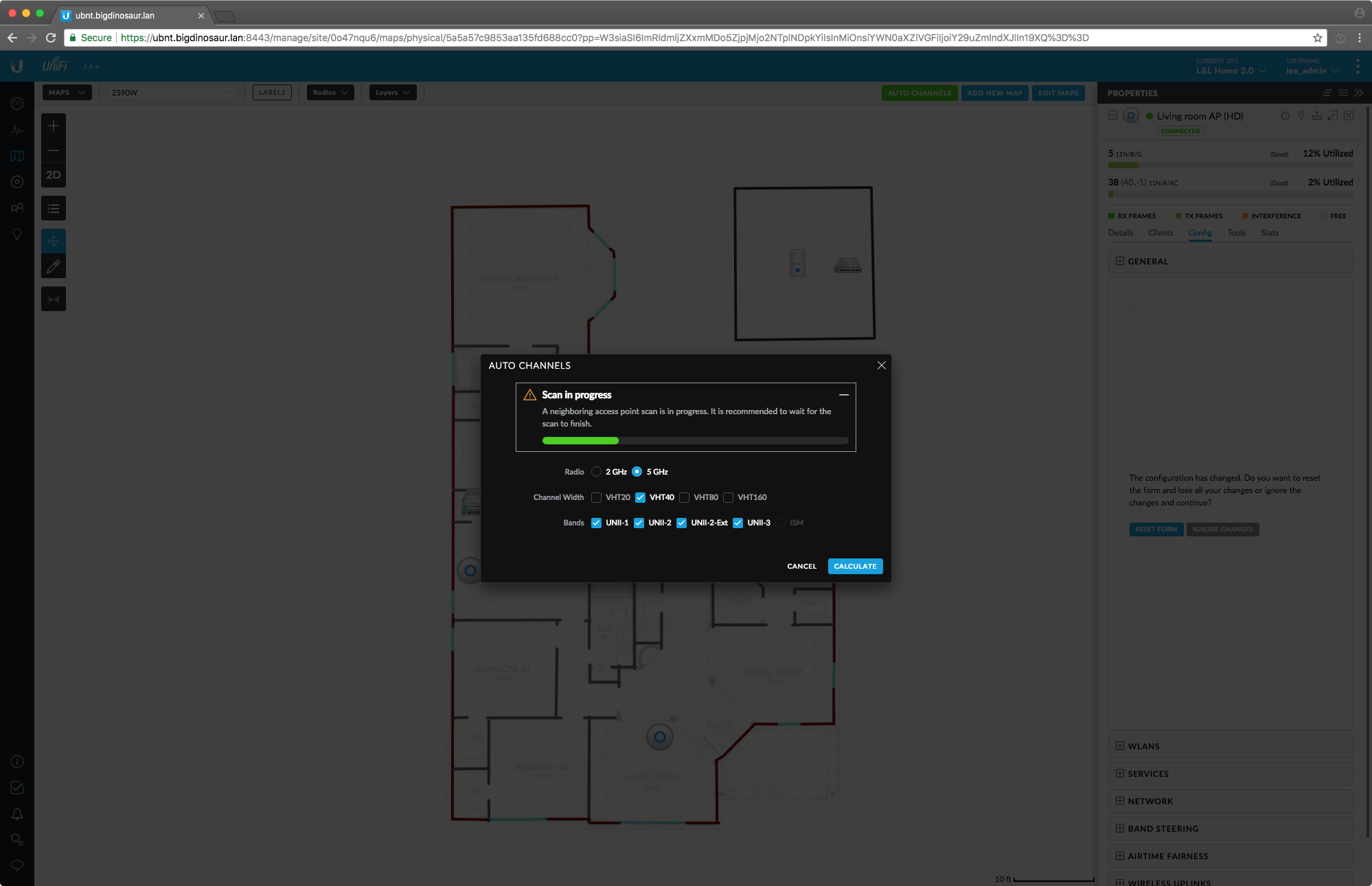Select the pencil draw tool
Viewport: 1372px width, 886px height.
coord(54,266)
